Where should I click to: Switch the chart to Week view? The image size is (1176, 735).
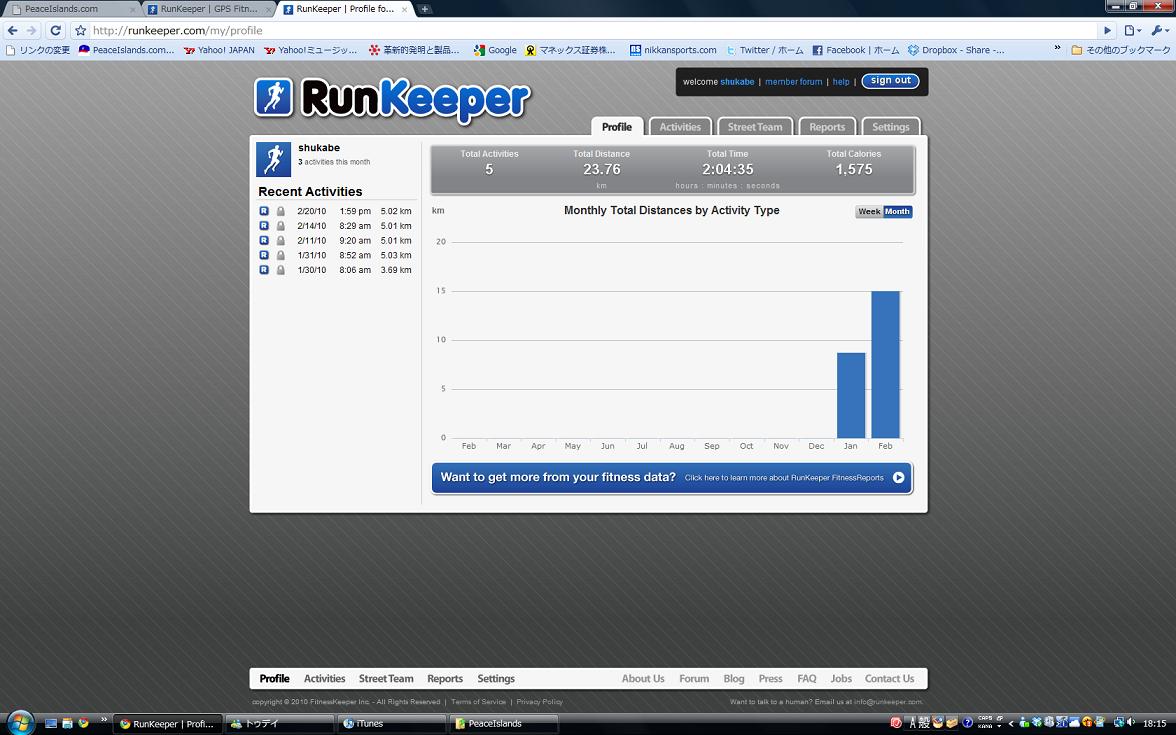869,212
